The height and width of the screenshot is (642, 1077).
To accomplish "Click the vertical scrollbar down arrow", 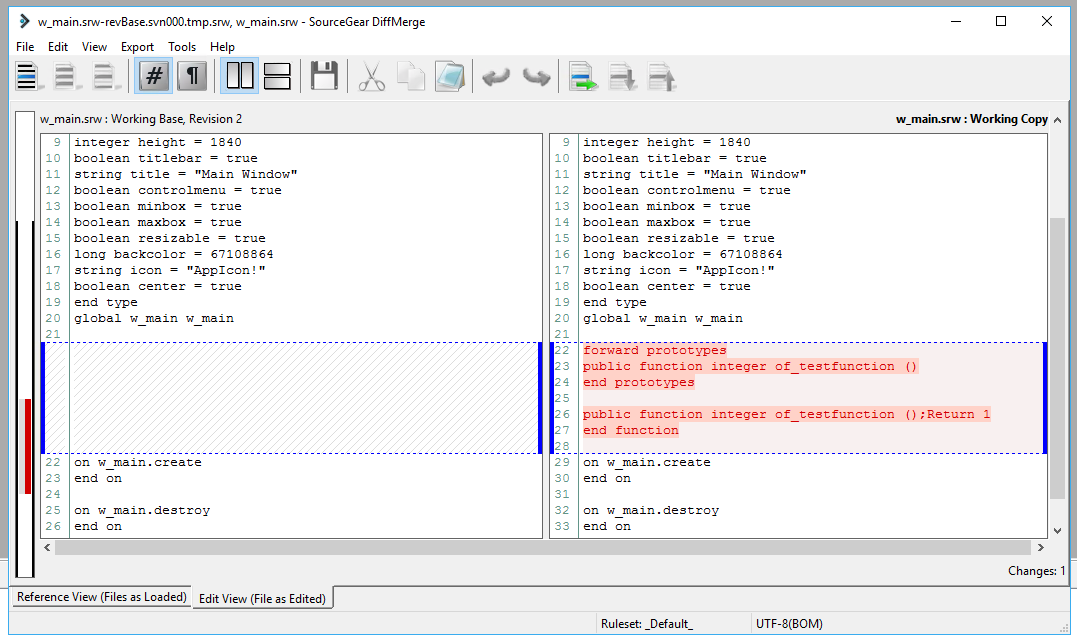I will 1058,531.
